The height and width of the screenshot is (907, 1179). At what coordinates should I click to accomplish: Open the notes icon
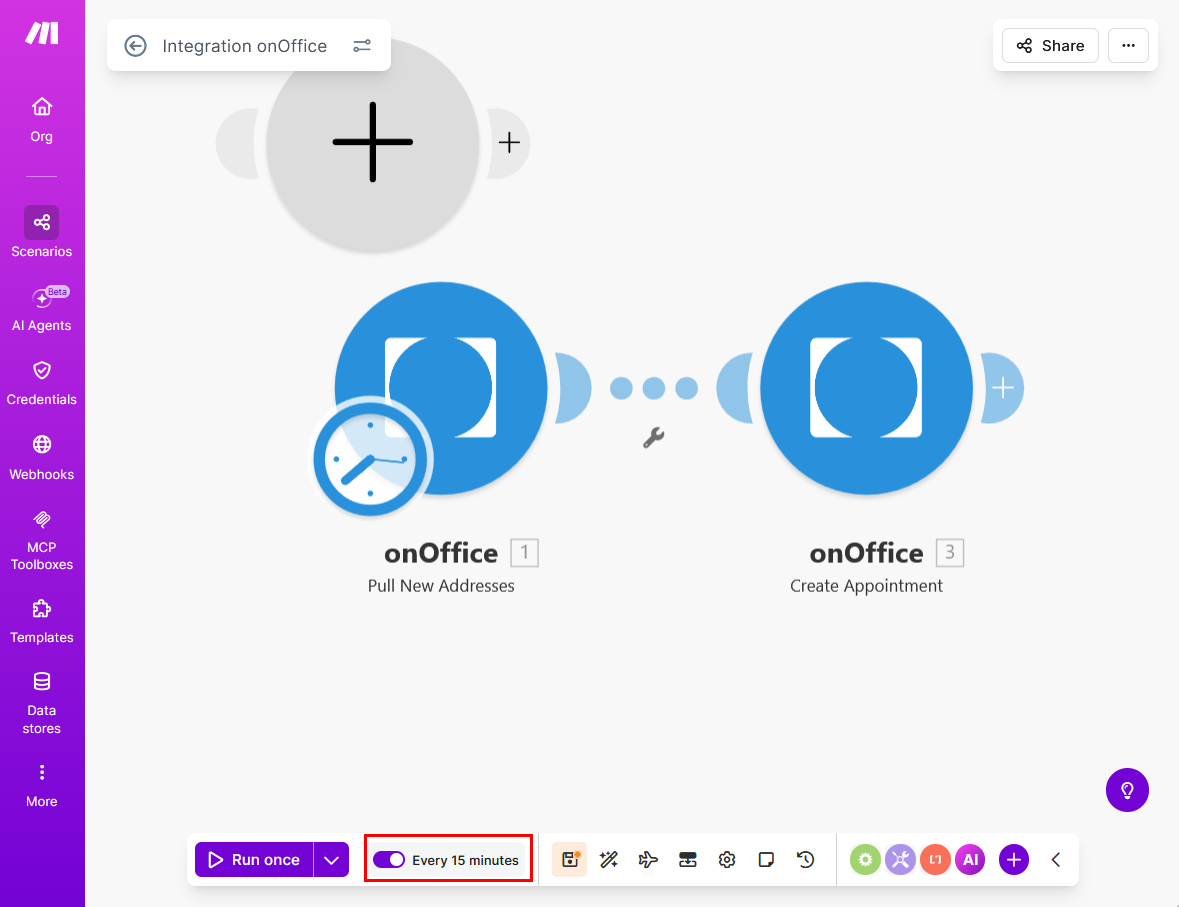pyautogui.click(x=766, y=860)
